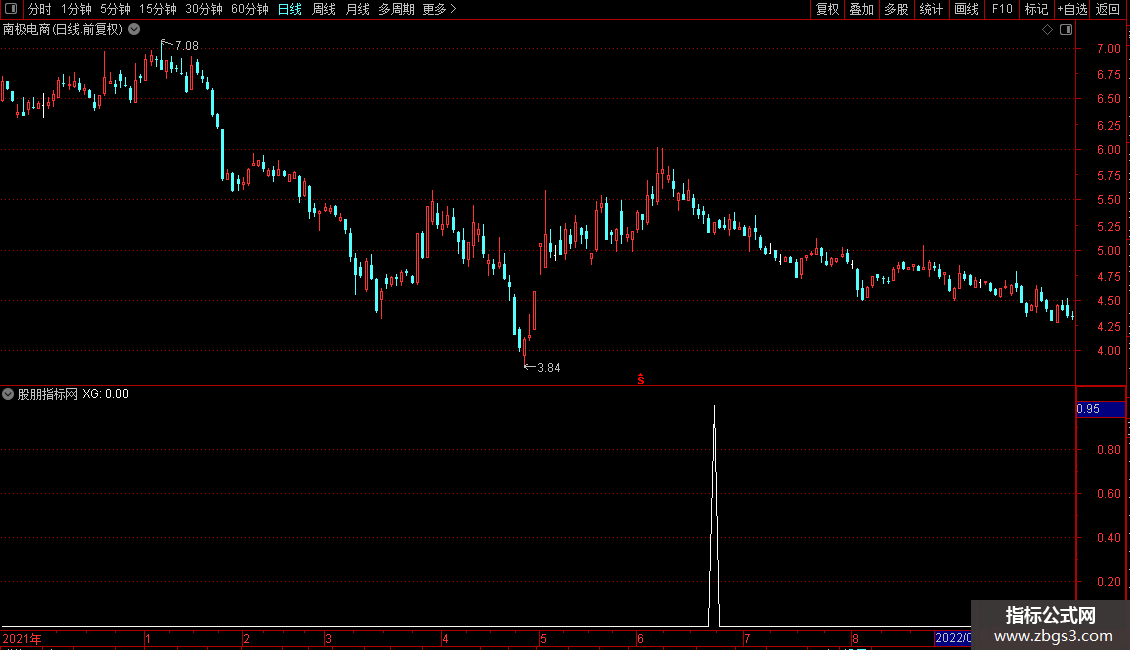Open 多周期 multi-period view
The width and height of the screenshot is (1130, 650).
pos(396,9)
